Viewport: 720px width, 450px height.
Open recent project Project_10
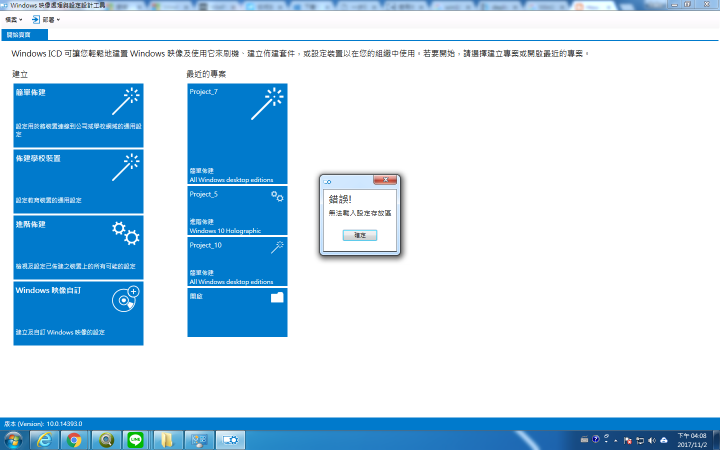click(x=237, y=261)
